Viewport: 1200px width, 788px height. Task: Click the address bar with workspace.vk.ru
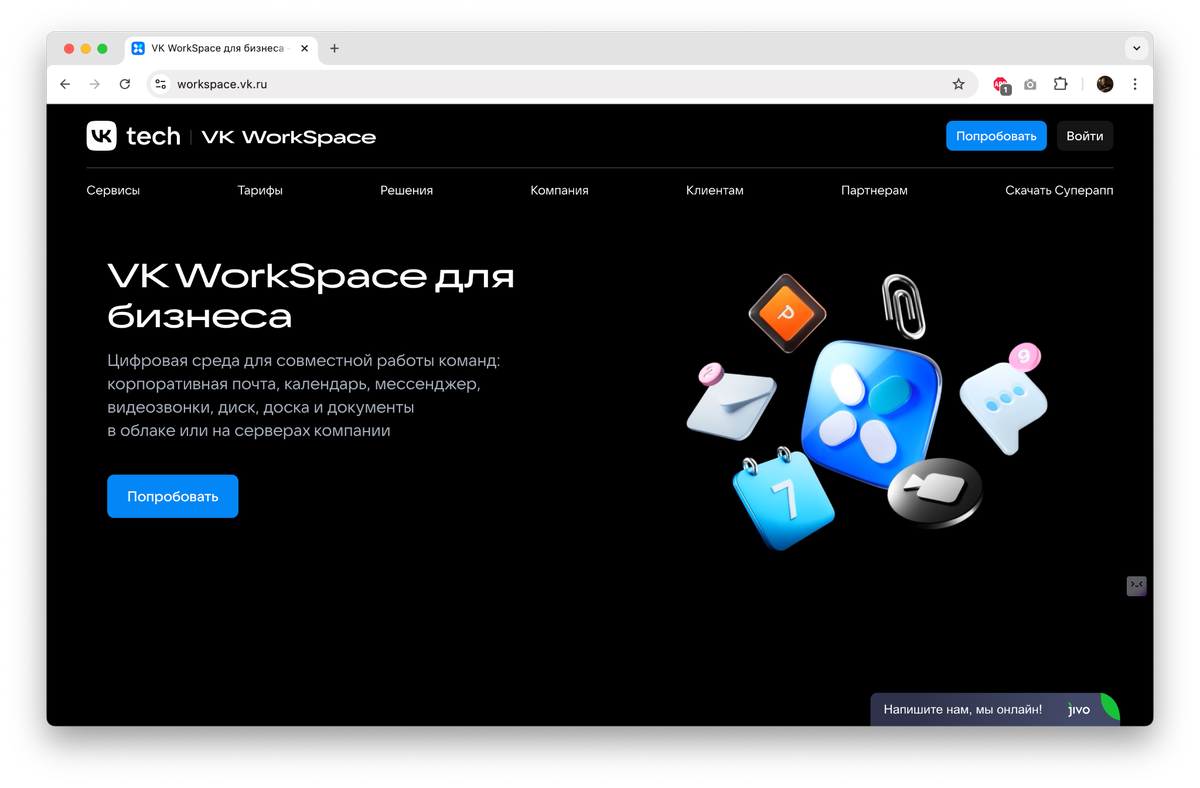tap(560, 84)
